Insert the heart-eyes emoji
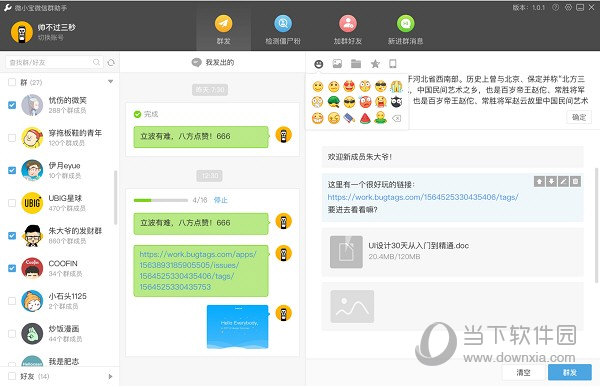Viewport: 600px width, 387px height. [349, 86]
